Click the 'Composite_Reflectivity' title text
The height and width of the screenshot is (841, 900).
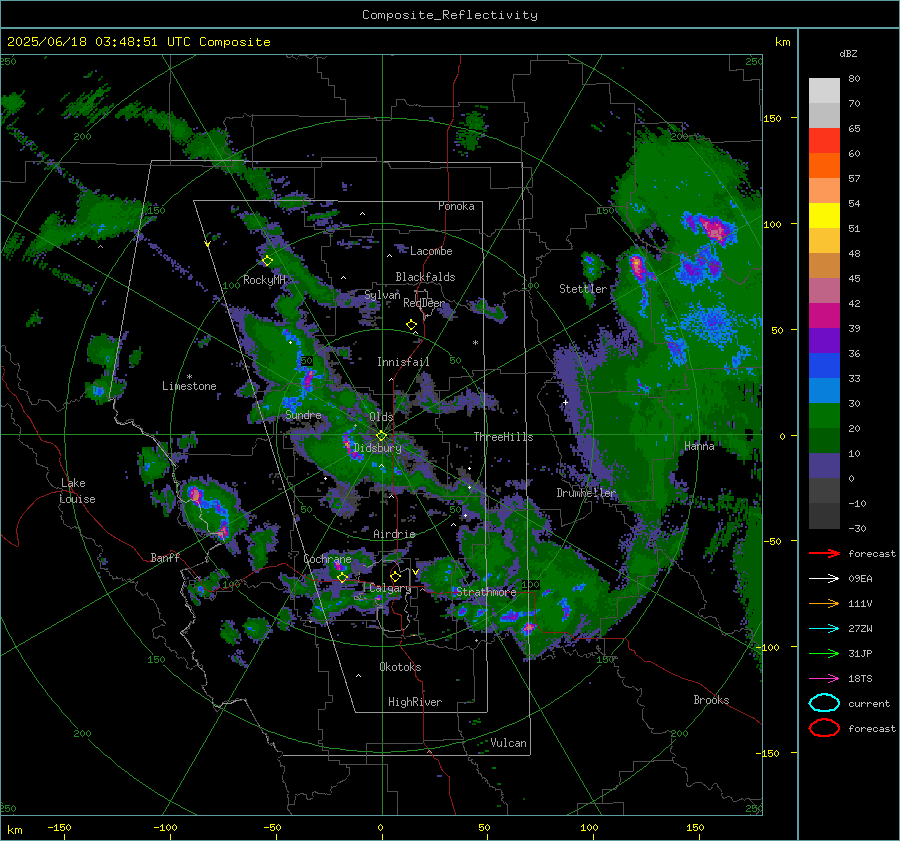click(x=450, y=15)
